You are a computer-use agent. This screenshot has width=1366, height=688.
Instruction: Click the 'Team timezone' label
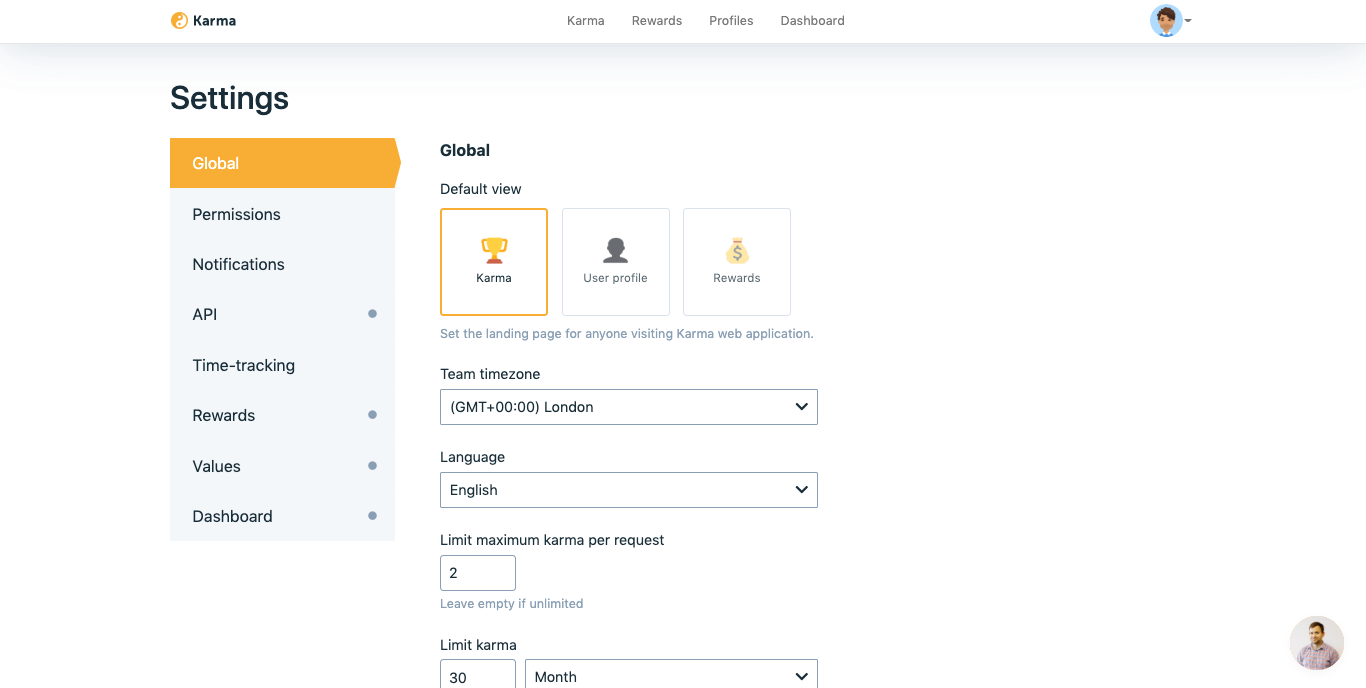coord(490,374)
